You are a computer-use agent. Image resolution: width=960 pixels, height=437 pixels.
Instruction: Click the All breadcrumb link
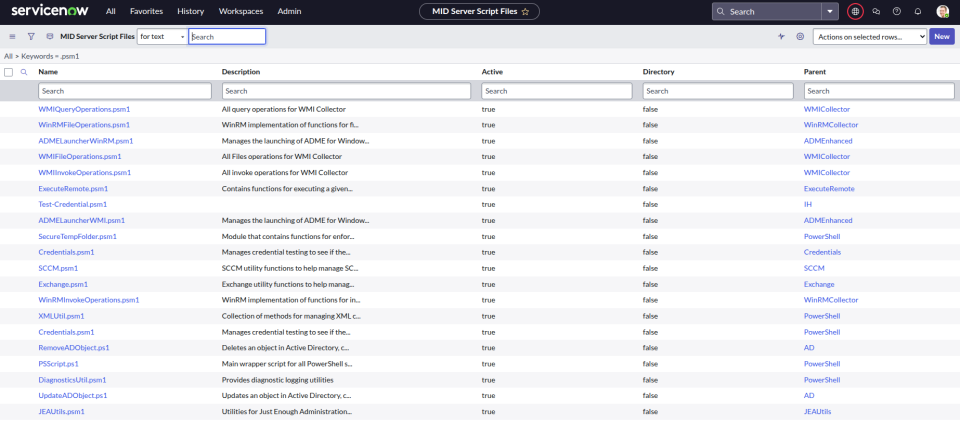pos(8,56)
